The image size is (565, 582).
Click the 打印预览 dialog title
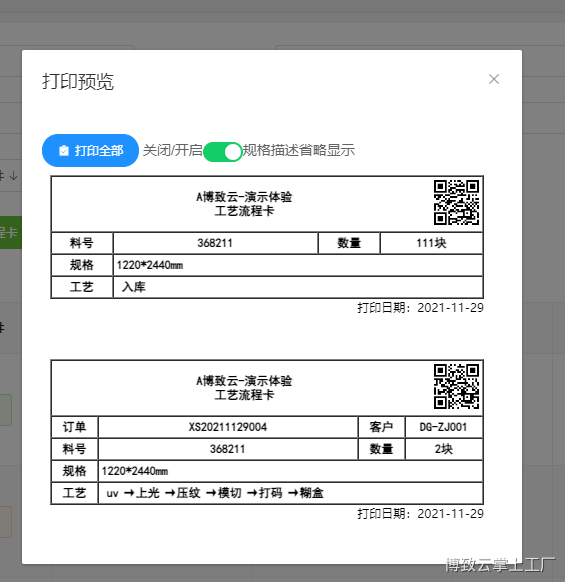(78, 81)
